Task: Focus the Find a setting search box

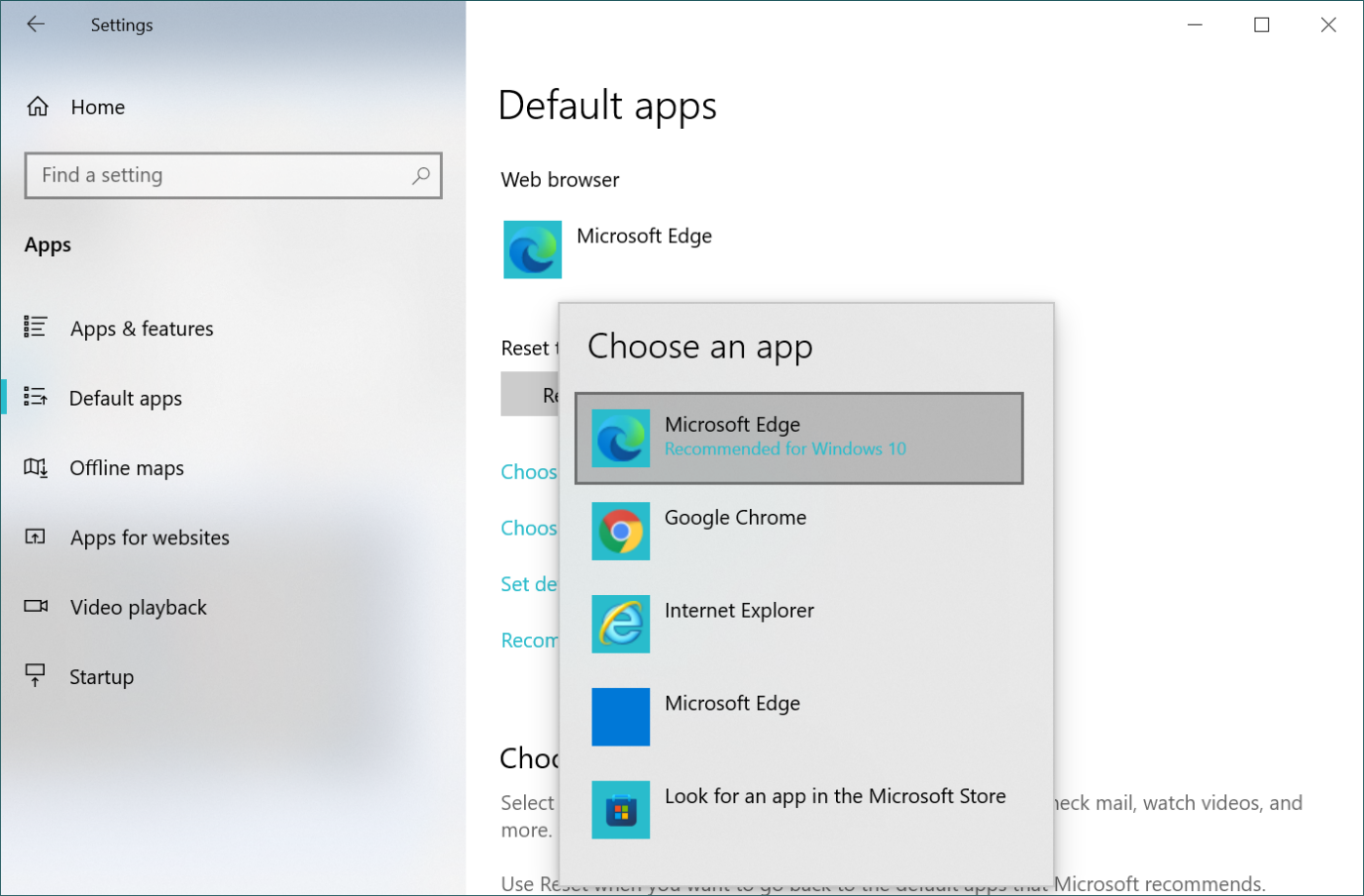Action: [x=233, y=175]
